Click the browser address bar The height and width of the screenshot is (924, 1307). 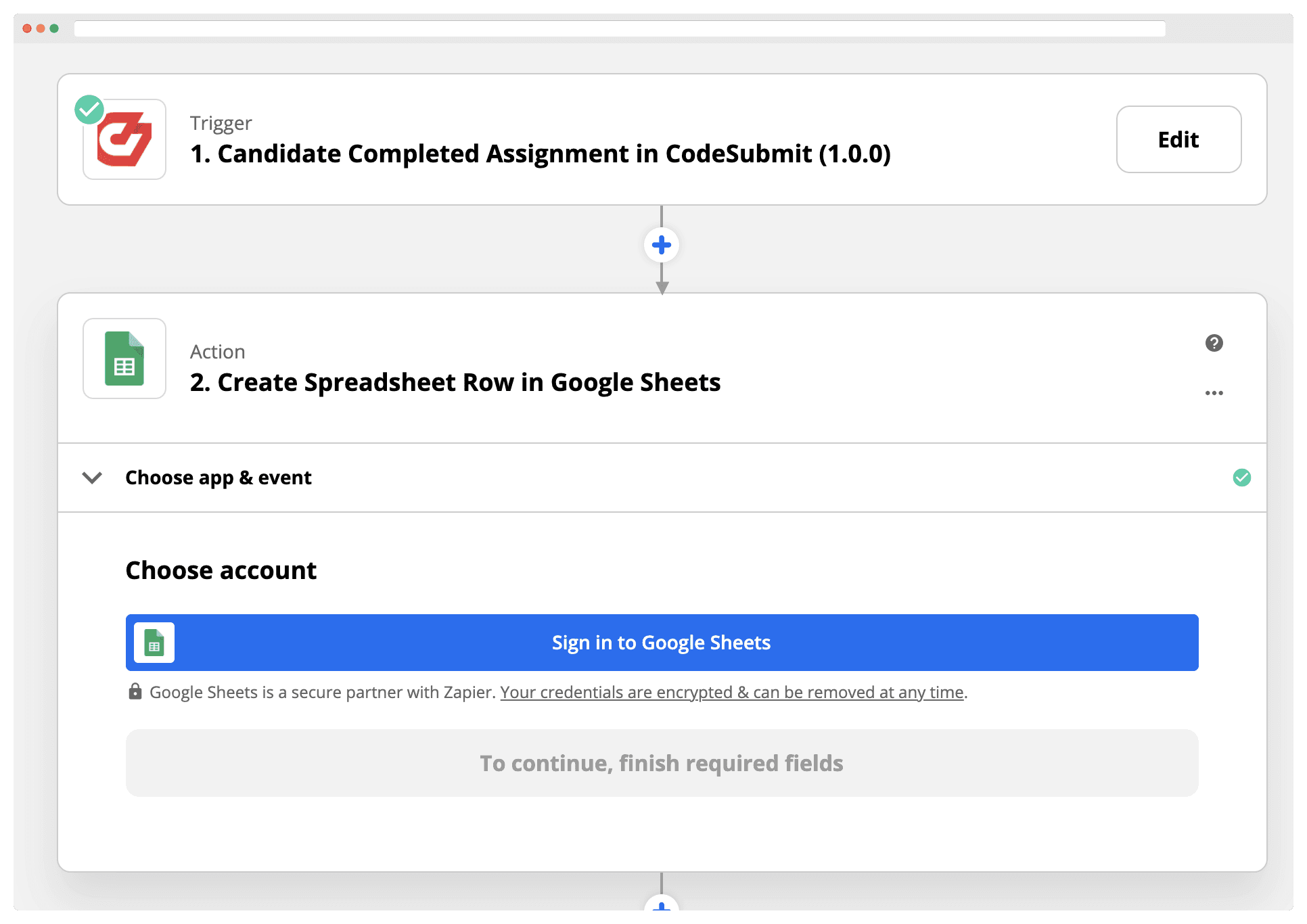(x=620, y=28)
